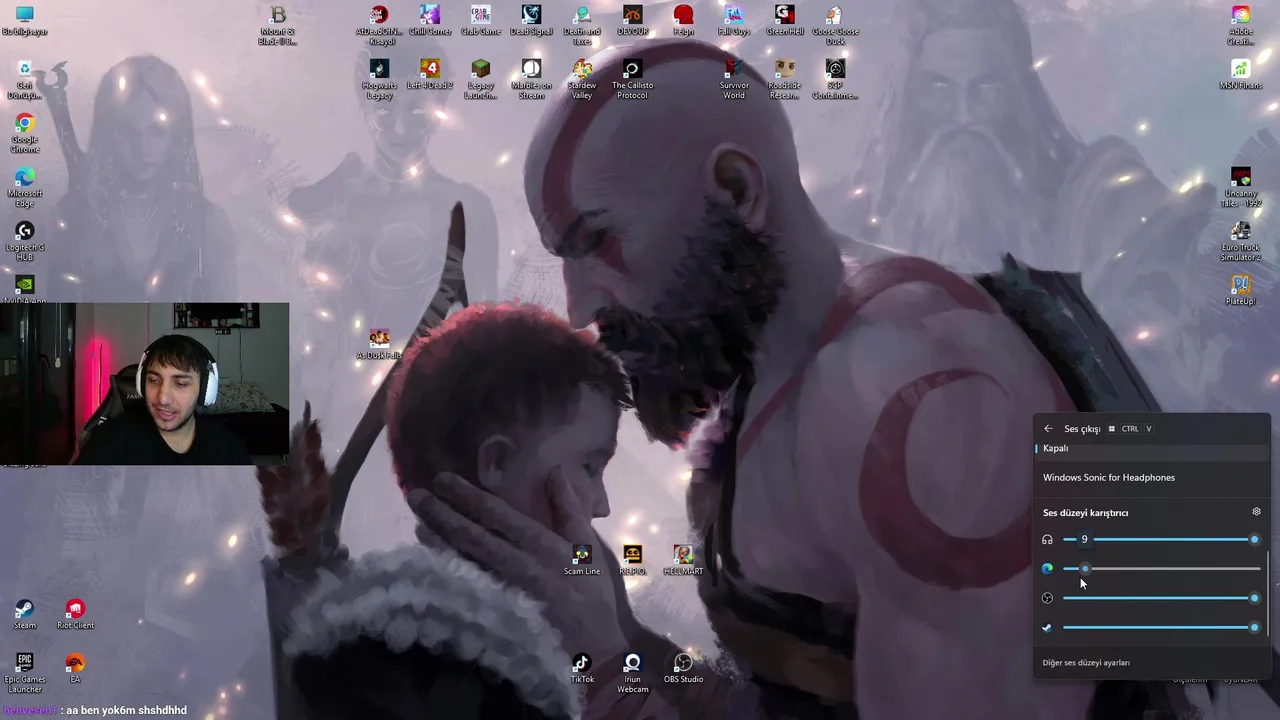Image resolution: width=1280 pixels, height=720 pixels.
Task: Select the Crab Game desktop icon
Action: point(481,20)
